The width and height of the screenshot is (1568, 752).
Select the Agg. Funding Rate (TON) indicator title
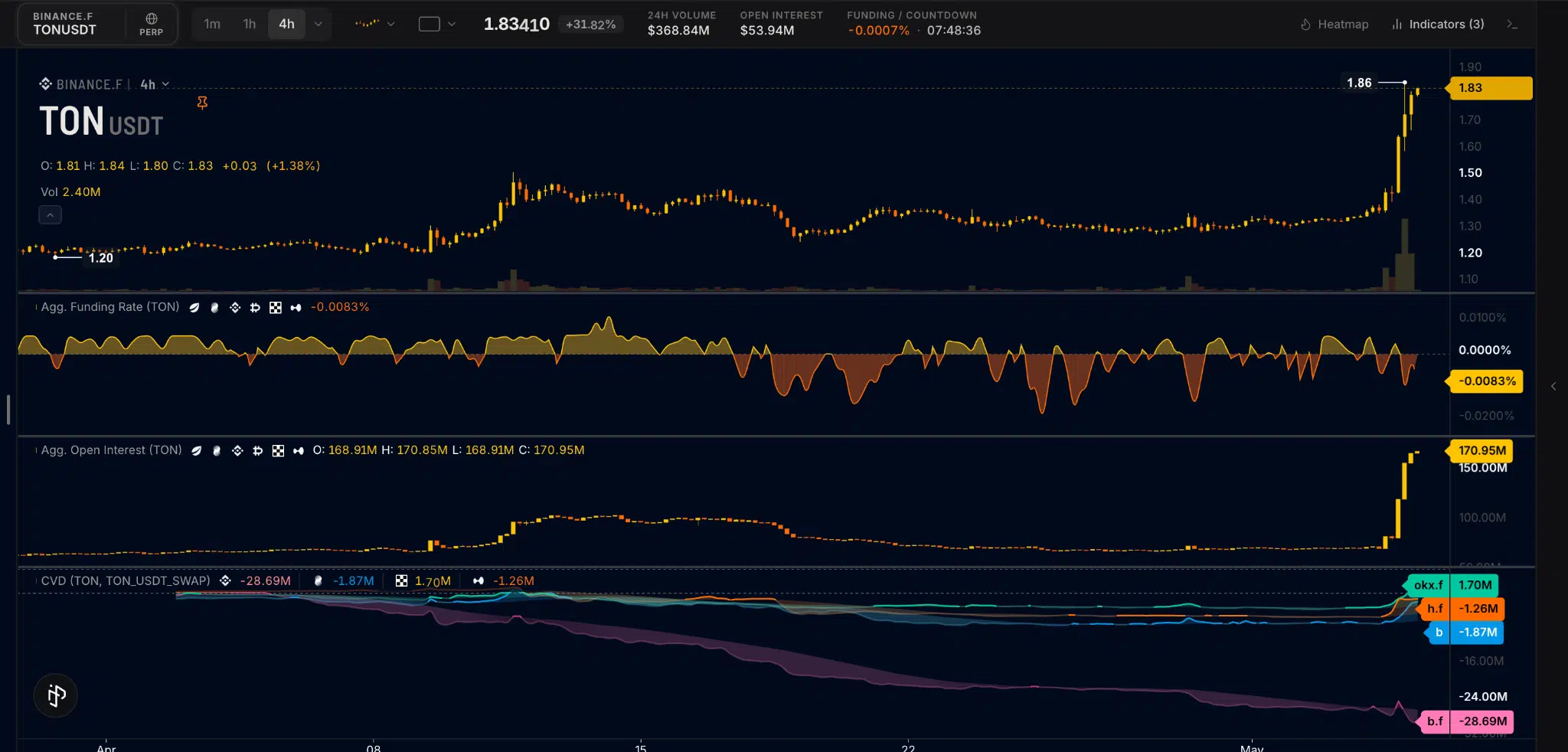coord(109,307)
